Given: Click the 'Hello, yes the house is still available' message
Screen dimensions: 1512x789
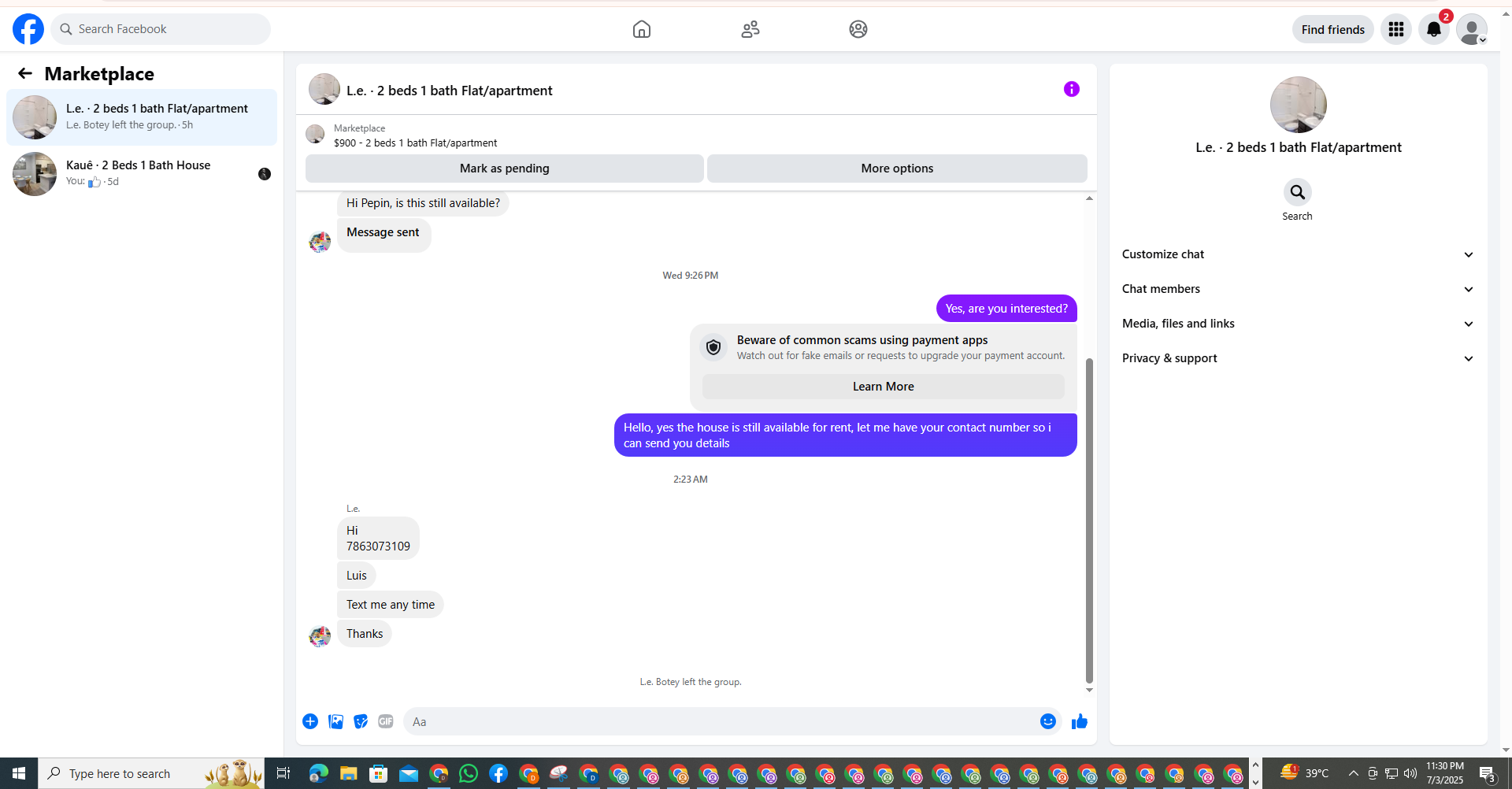Looking at the screenshot, I should tap(845, 435).
